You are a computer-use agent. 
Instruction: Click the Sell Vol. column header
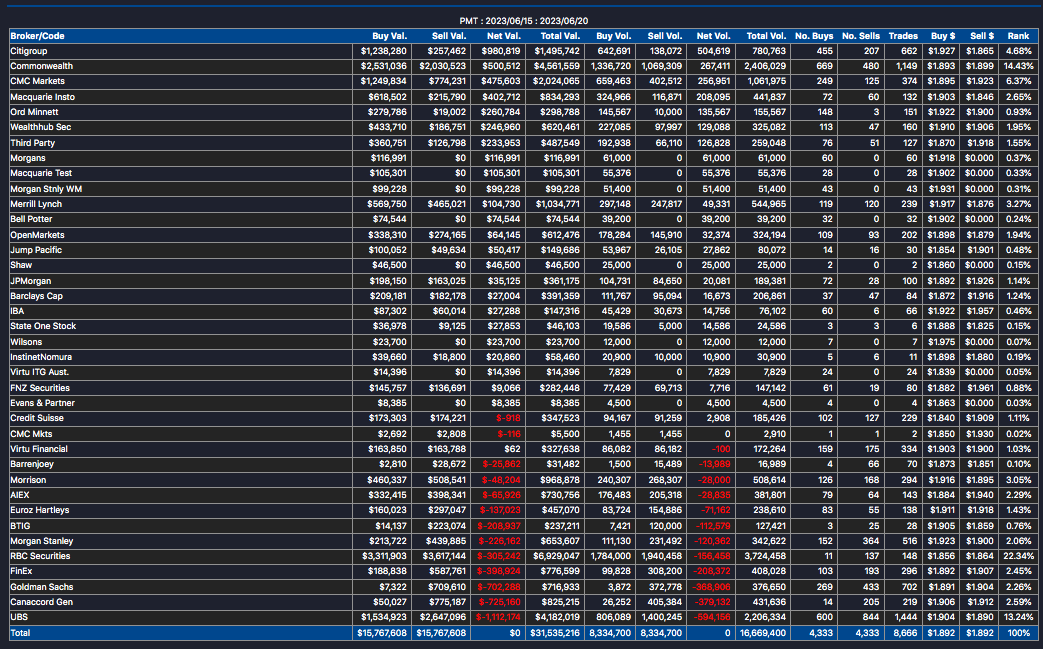(x=665, y=36)
